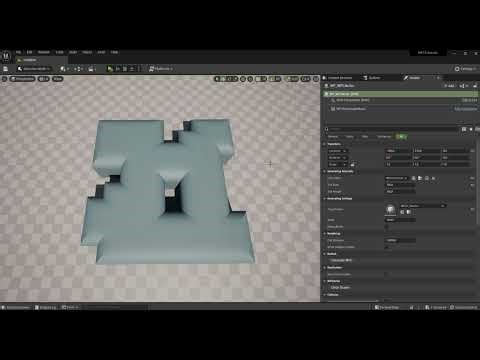Open the Help menu

114,52
